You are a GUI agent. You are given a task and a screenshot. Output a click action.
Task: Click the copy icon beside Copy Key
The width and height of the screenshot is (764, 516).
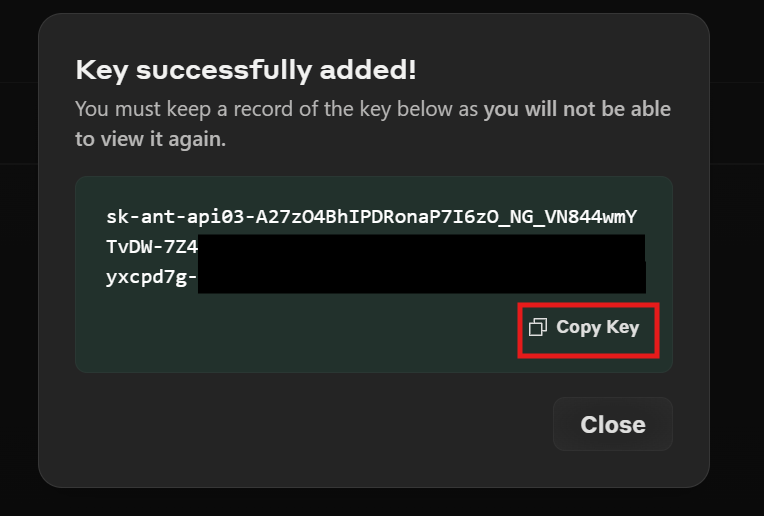pos(538,327)
